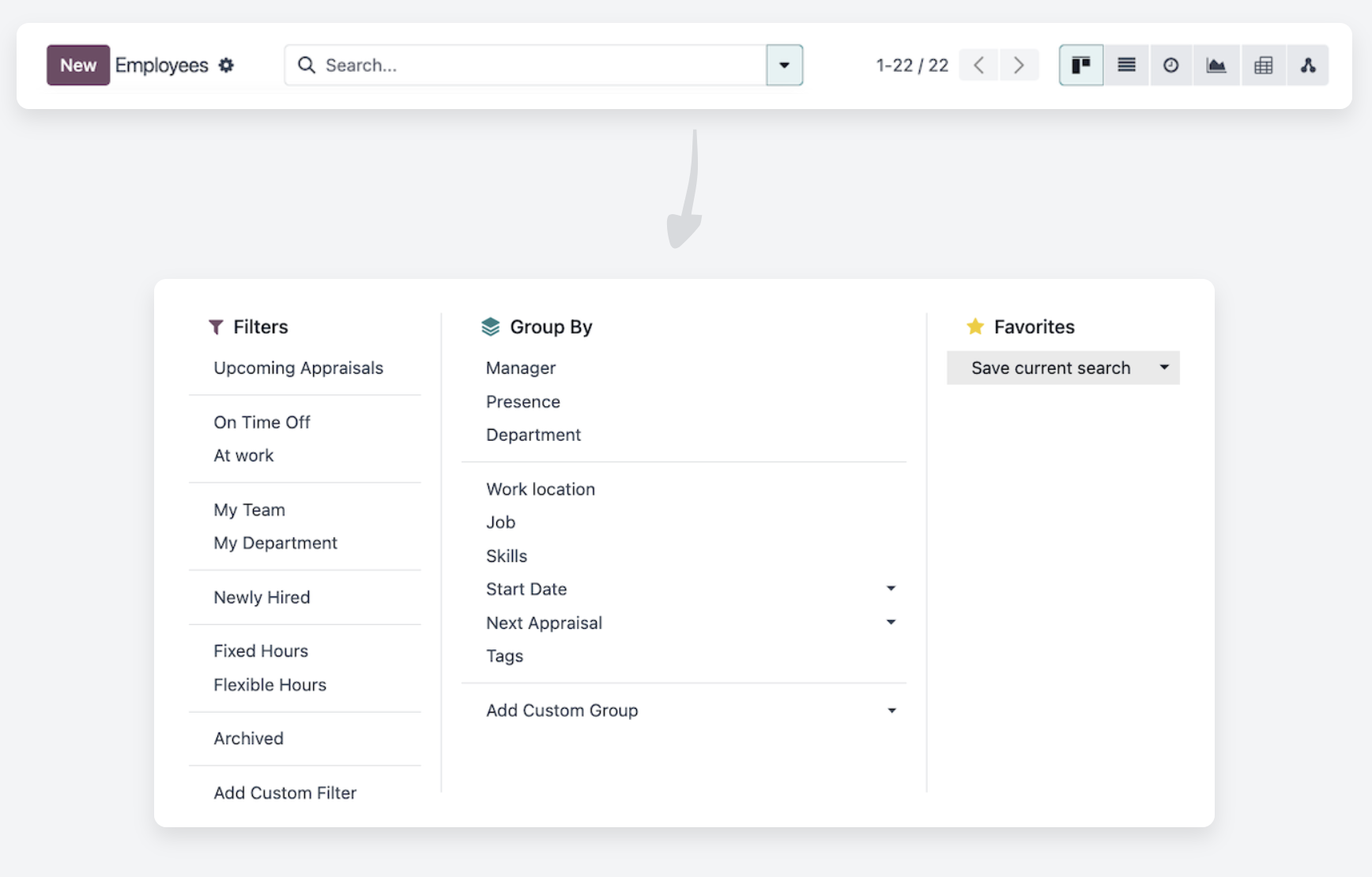Enable the Archived filter
Viewport: 1372px width, 877px height.
tap(248, 738)
